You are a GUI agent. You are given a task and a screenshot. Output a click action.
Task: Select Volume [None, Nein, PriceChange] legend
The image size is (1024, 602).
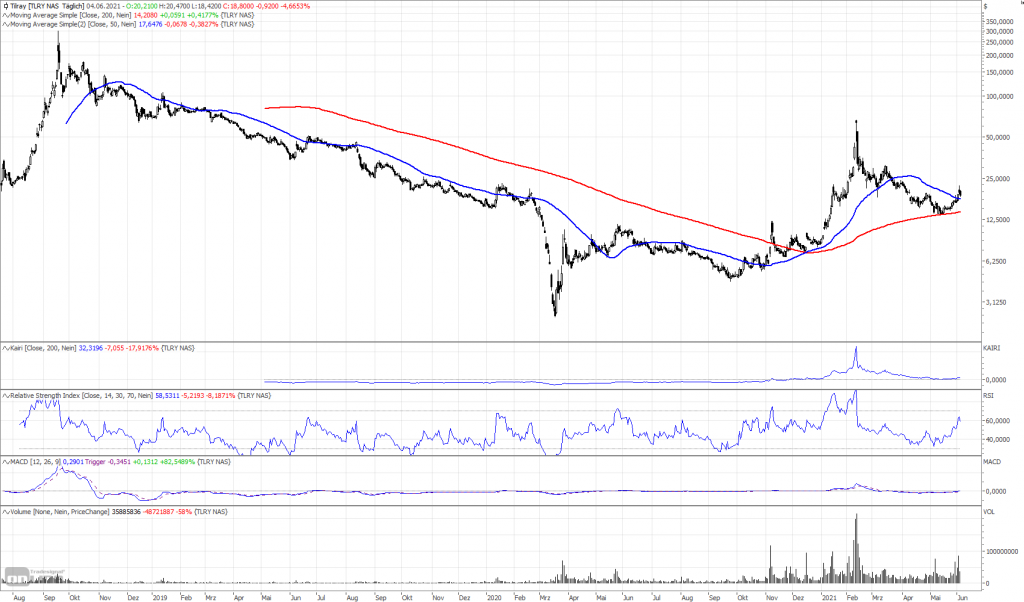coord(60,512)
